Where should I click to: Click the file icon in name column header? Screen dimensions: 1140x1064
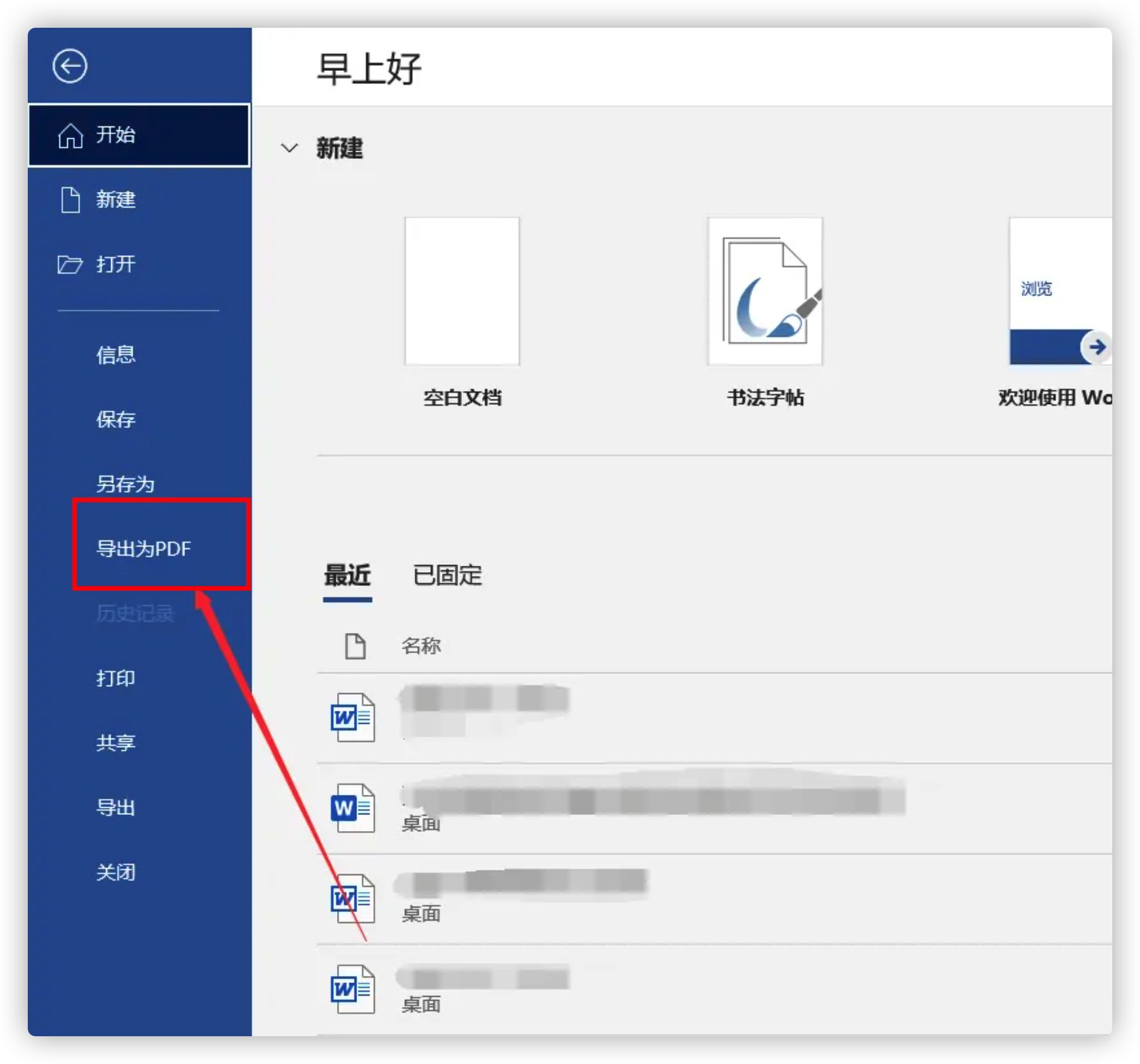coord(355,646)
